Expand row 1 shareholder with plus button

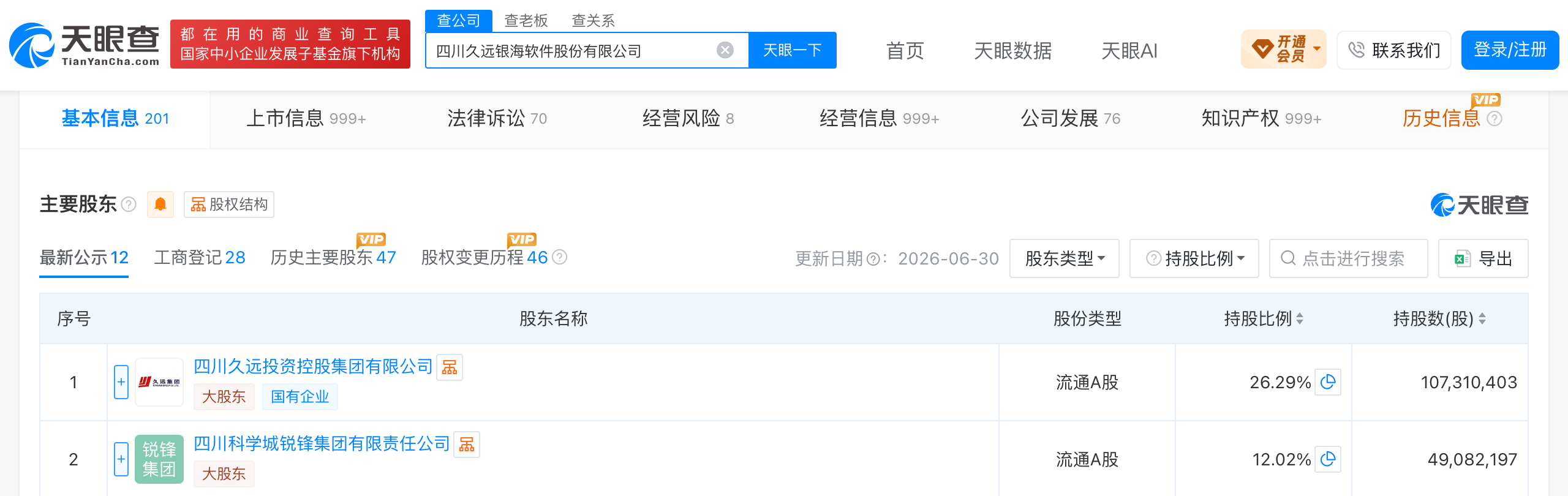(121, 382)
